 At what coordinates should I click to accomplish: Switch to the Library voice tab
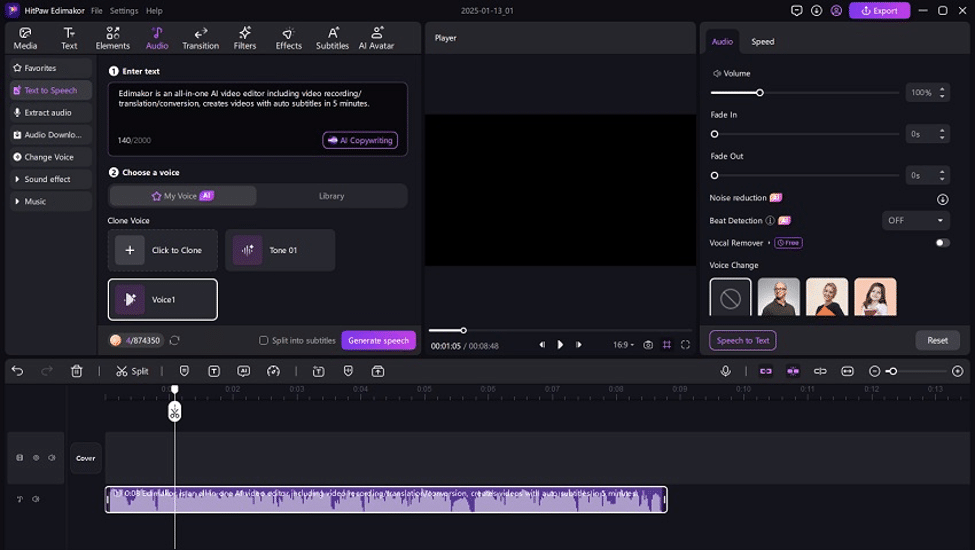point(331,196)
